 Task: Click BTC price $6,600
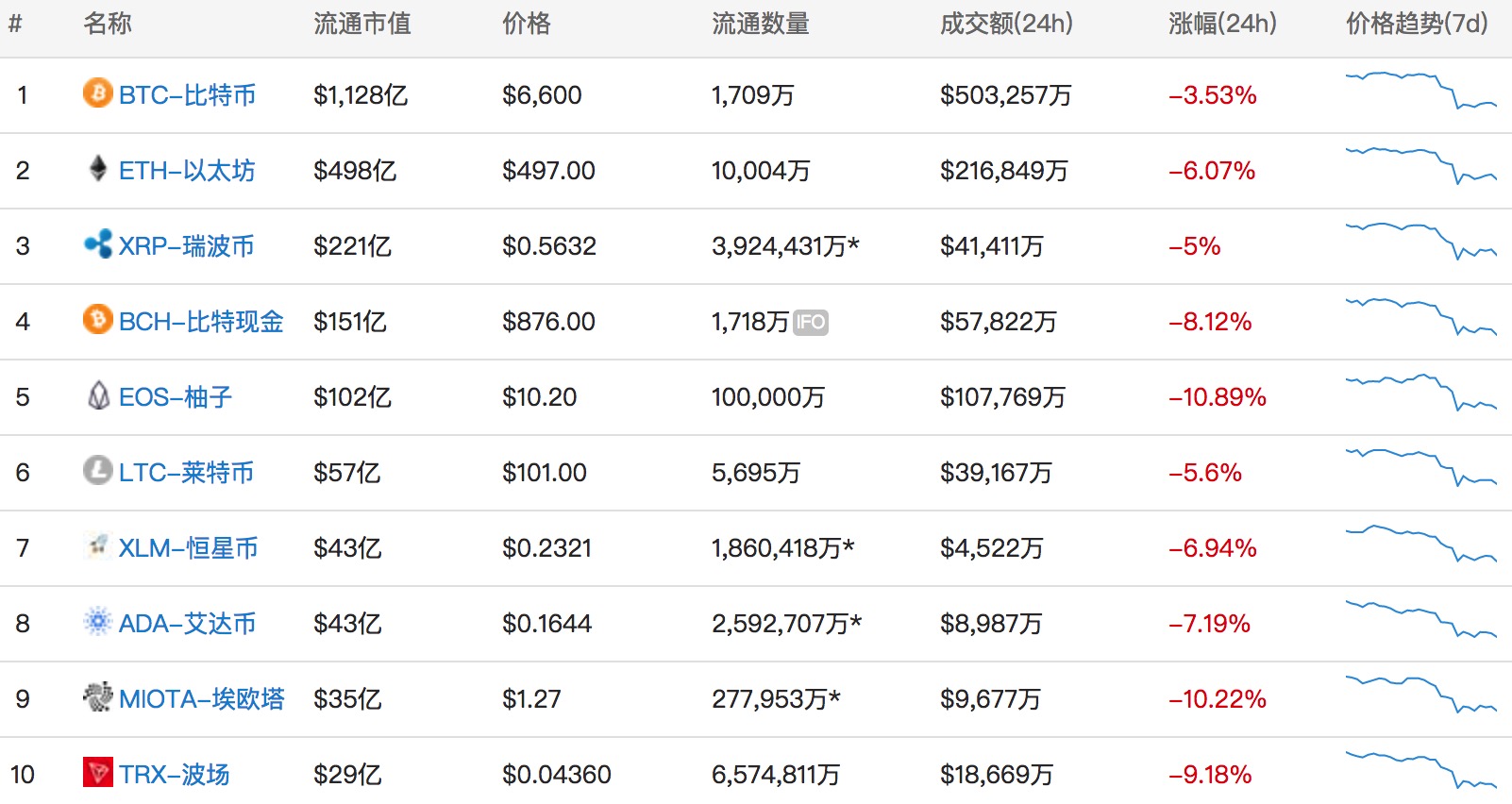[x=542, y=95]
